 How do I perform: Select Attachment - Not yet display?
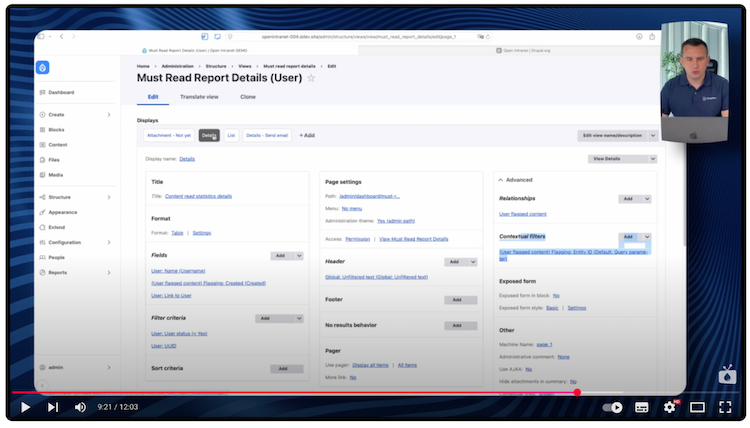[169, 135]
